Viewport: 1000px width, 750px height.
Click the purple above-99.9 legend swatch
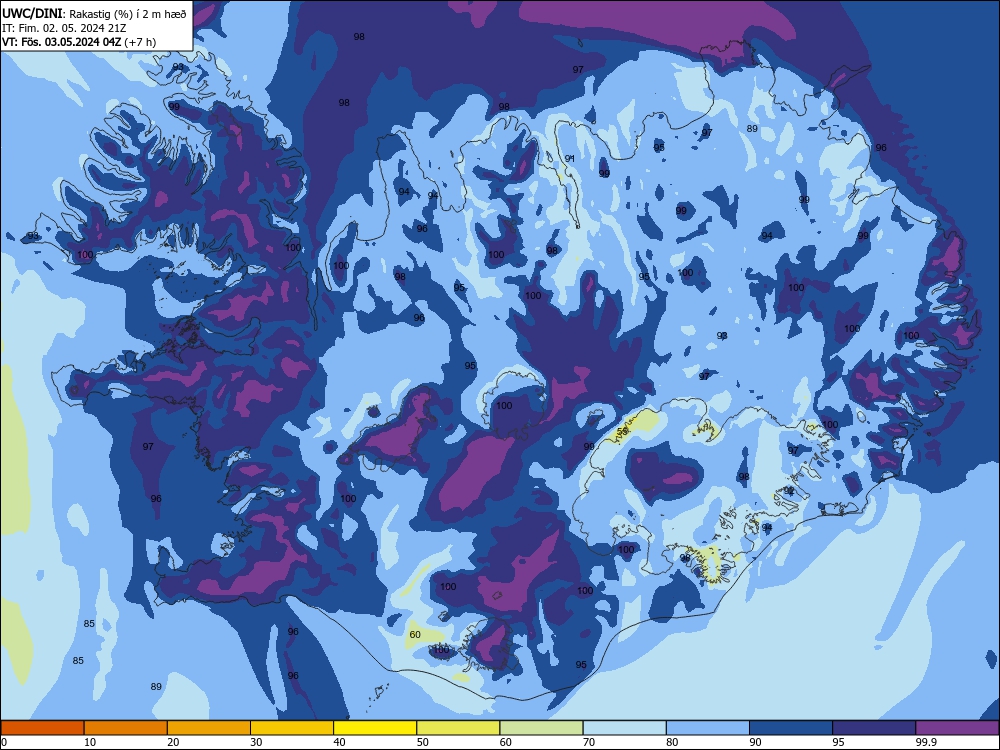(x=957, y=728)
